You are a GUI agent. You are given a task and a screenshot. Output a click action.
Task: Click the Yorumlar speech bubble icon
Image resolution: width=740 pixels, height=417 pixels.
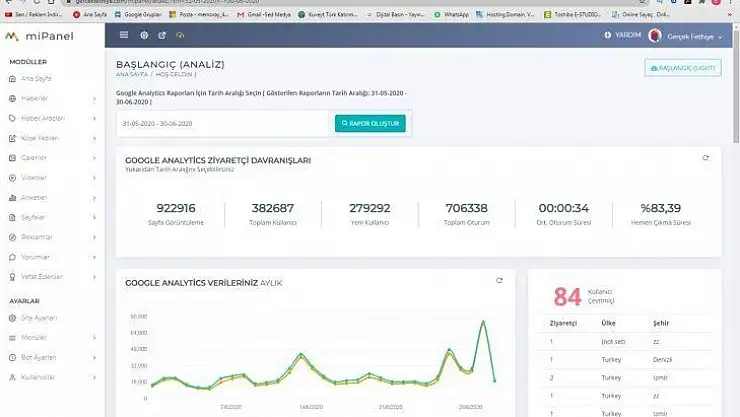tap(12, 257)
